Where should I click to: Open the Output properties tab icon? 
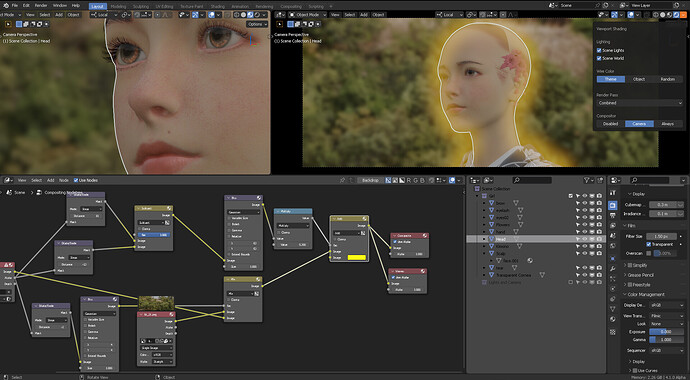(x=613, y=215)
